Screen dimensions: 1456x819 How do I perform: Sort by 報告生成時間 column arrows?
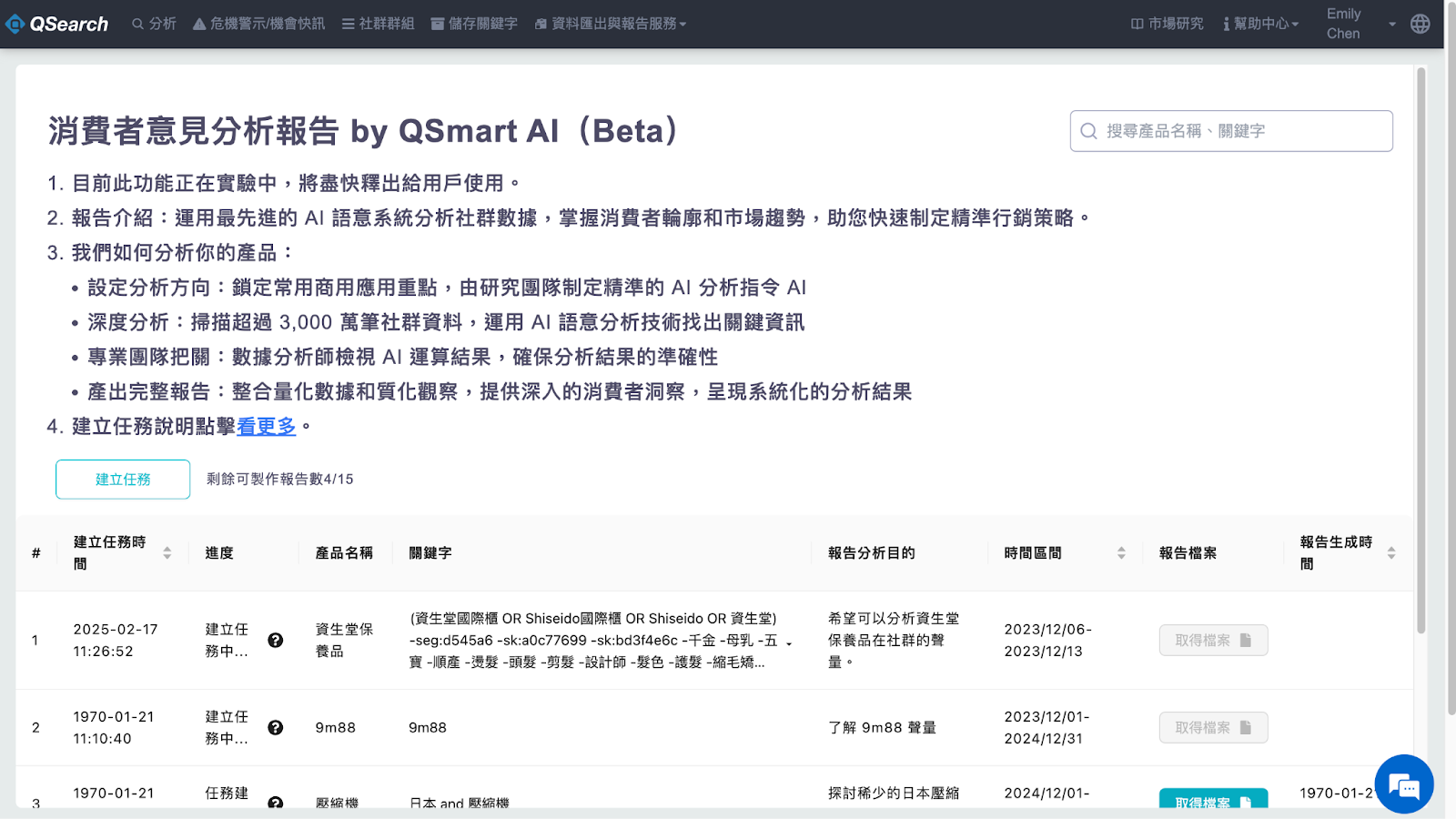click(x=1391, y=553)
